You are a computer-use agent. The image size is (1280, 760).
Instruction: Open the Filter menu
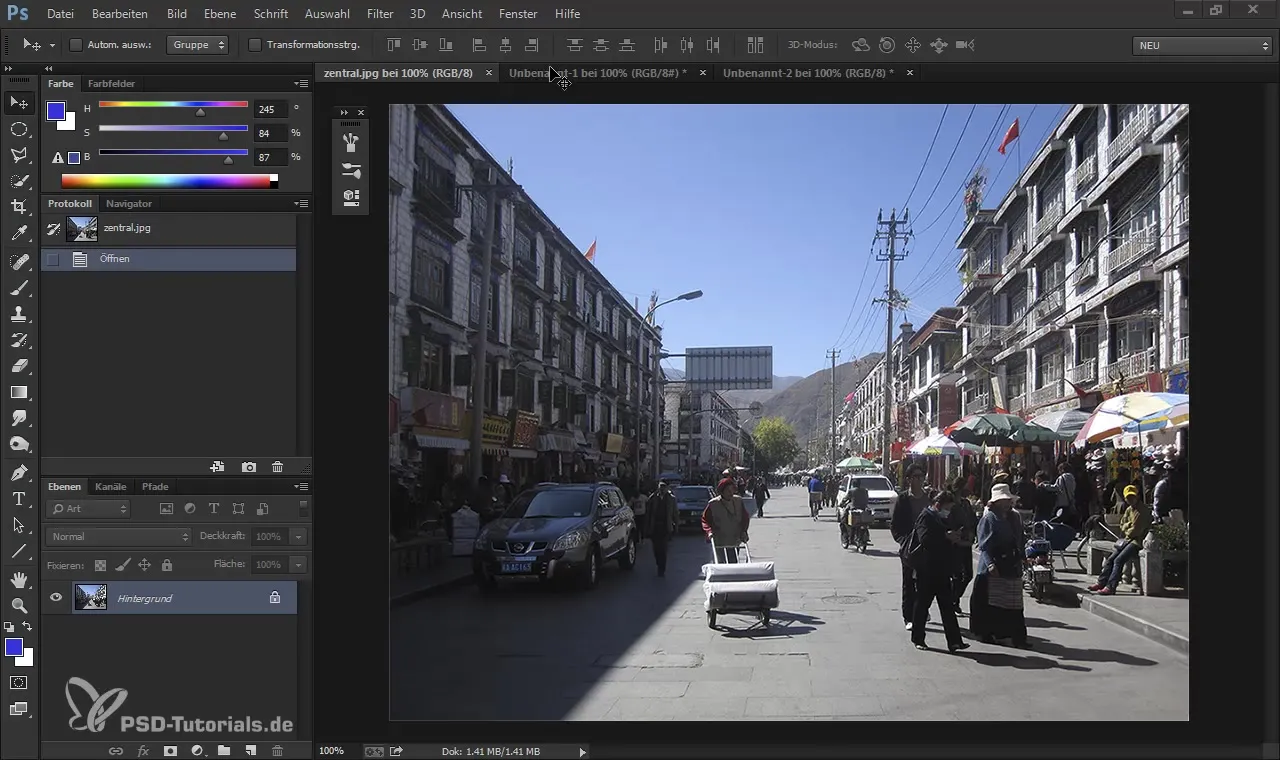tap(380, 14)
